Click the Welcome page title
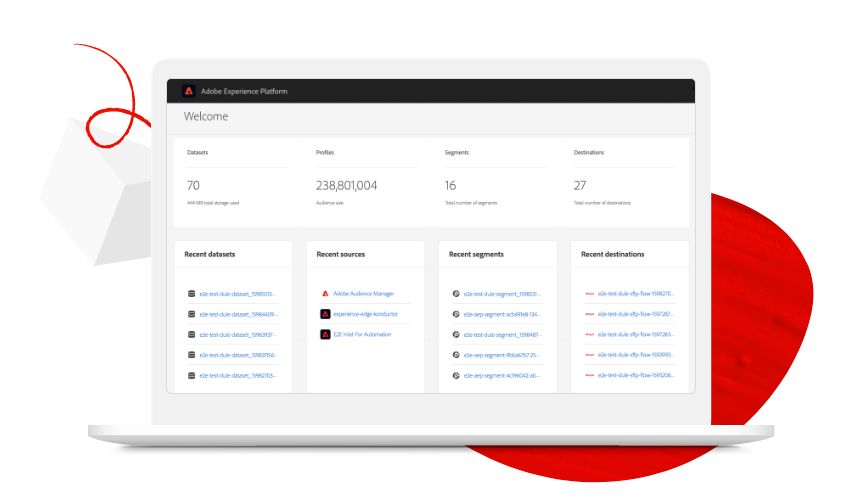The width and height of the screenshot is (860, 504). coord(206,116)
